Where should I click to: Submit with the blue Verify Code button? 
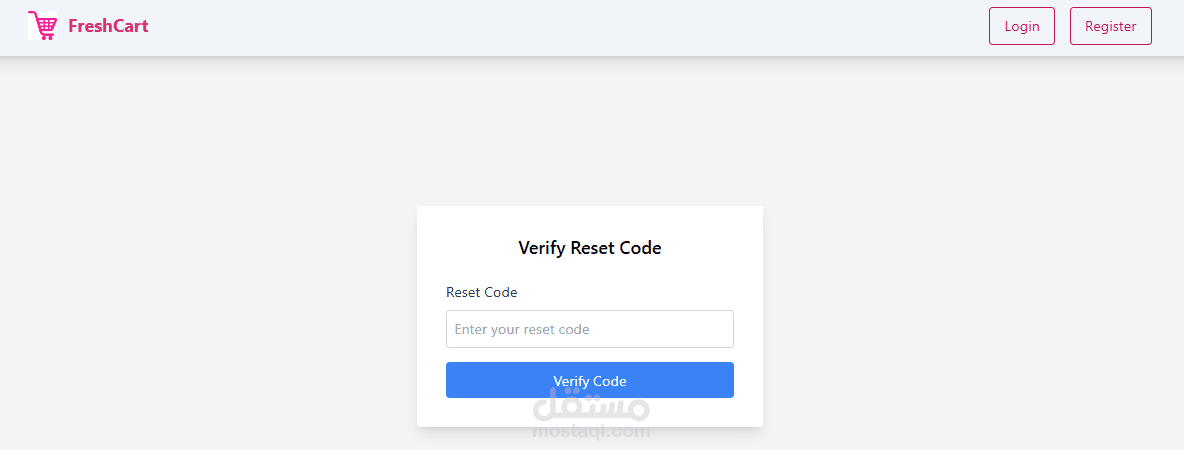click(590, 380)
